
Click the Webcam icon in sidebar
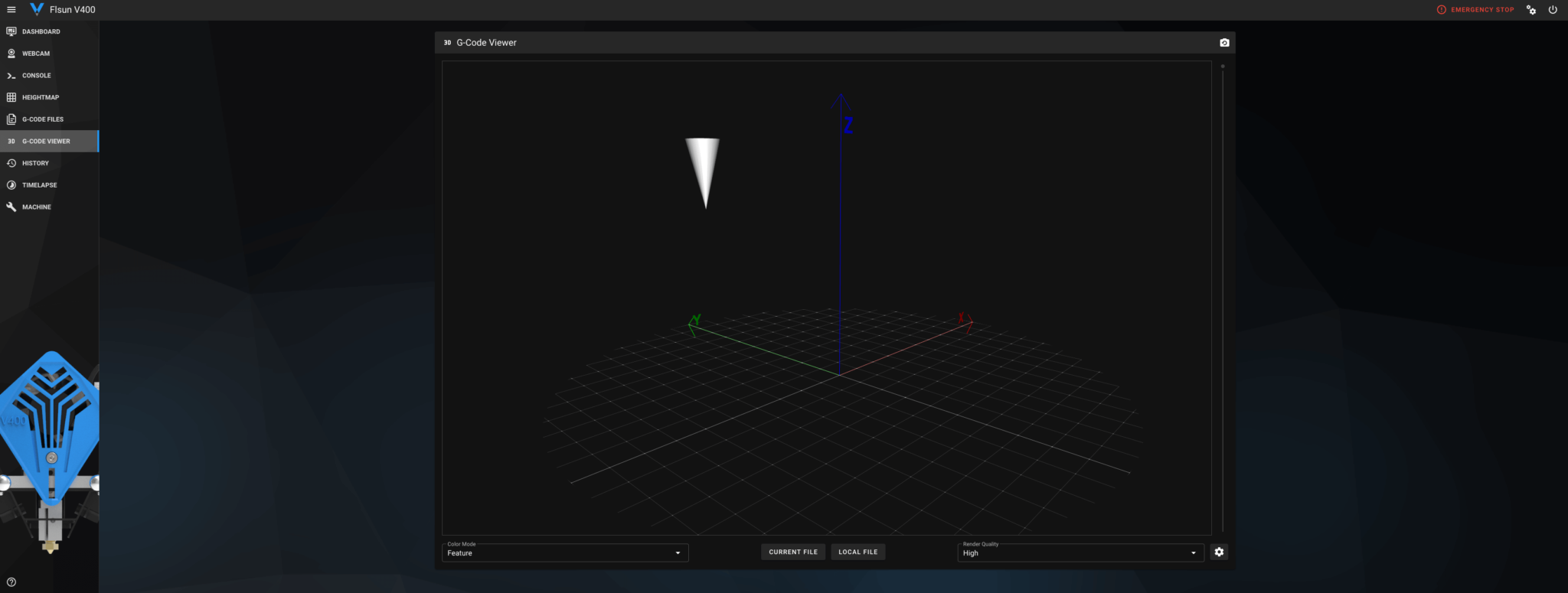coord(11,54)
